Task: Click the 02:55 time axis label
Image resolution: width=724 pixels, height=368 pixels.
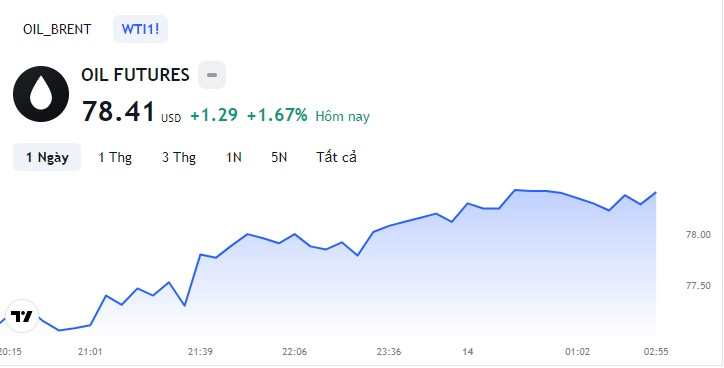Action: tap(656, 352)
